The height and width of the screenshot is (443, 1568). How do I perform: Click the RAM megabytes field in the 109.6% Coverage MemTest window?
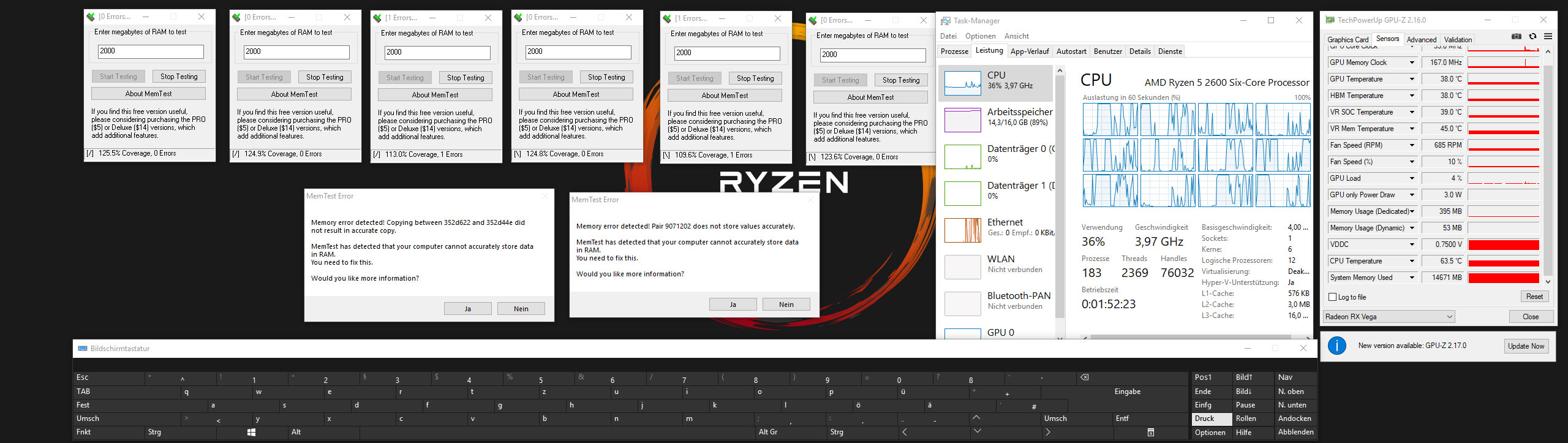pos(726,53)
